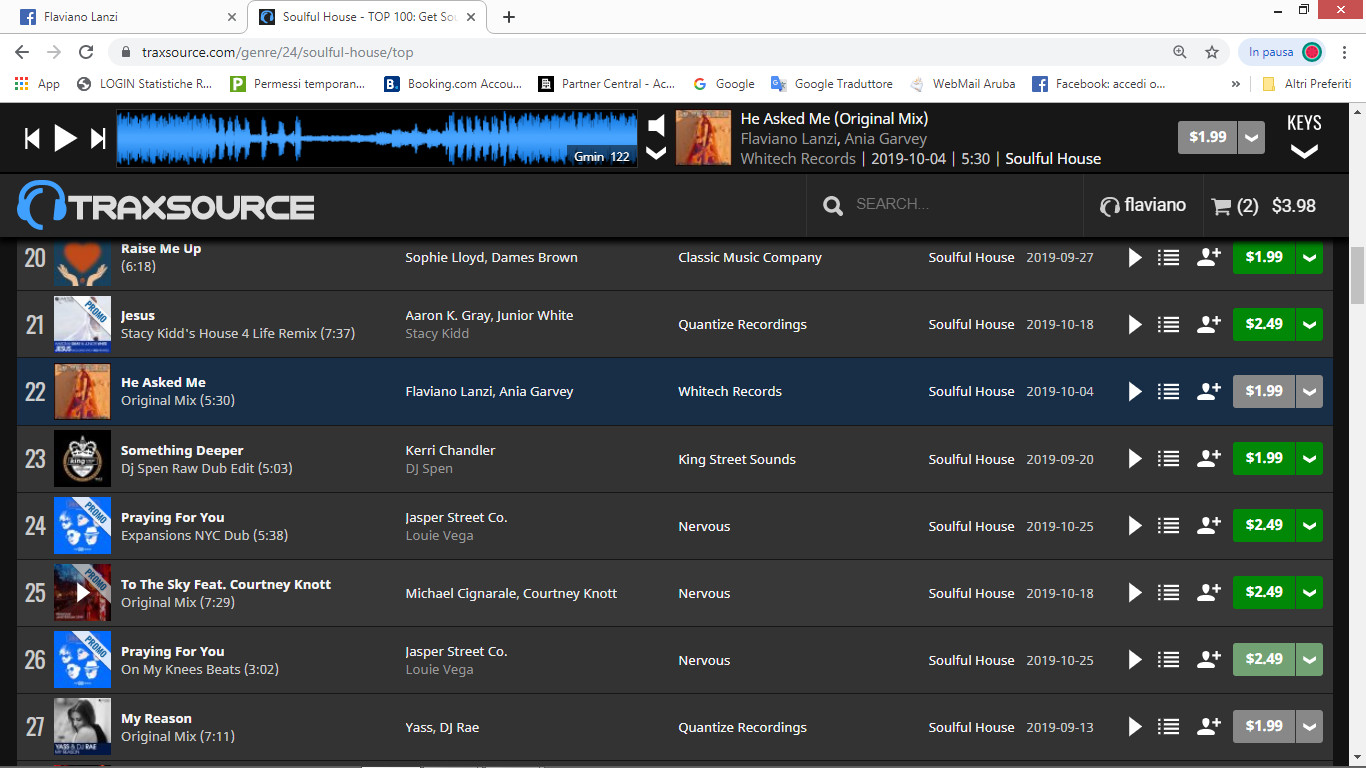This screenshot has height=768, width=1366.
Task: Follow artists of Expansions NYC Dub
Action: [1208, 526]
